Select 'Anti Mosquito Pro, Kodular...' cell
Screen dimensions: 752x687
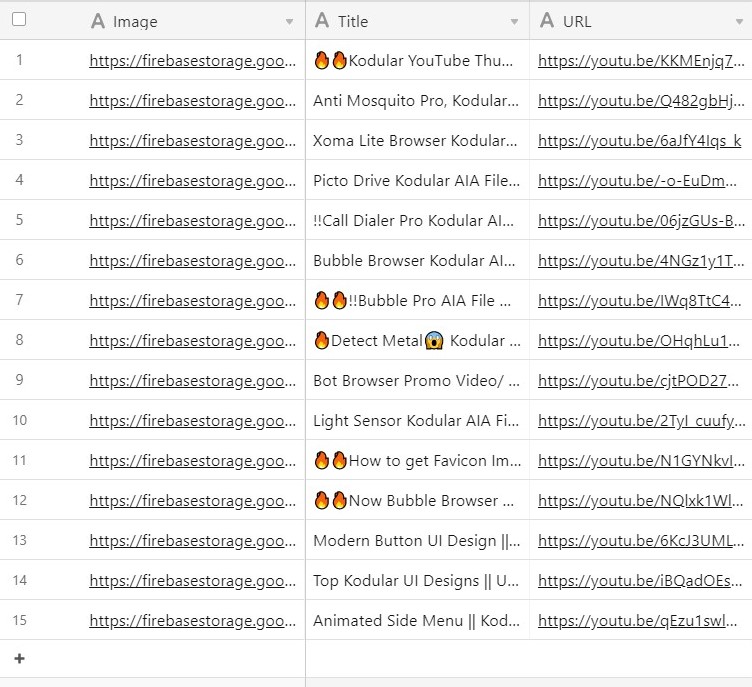coord(418,100)
